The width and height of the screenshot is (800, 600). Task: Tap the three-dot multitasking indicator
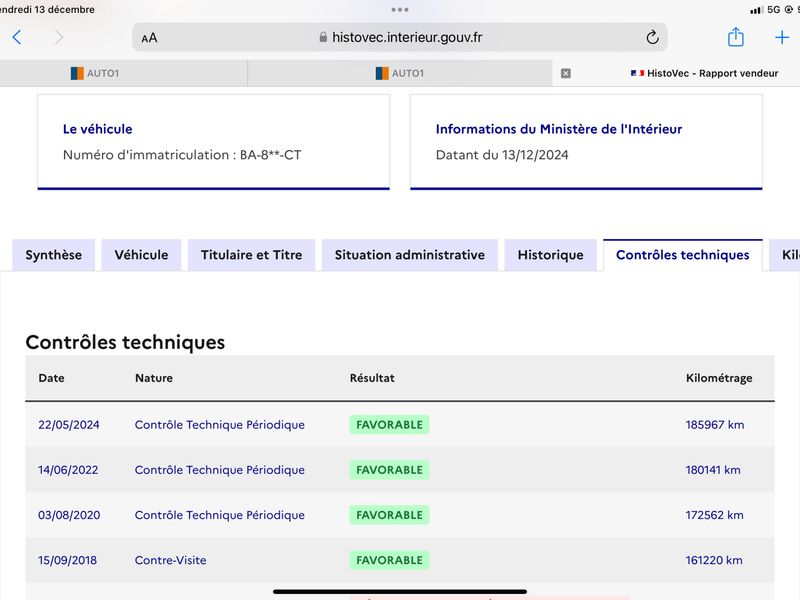[399, 10]
